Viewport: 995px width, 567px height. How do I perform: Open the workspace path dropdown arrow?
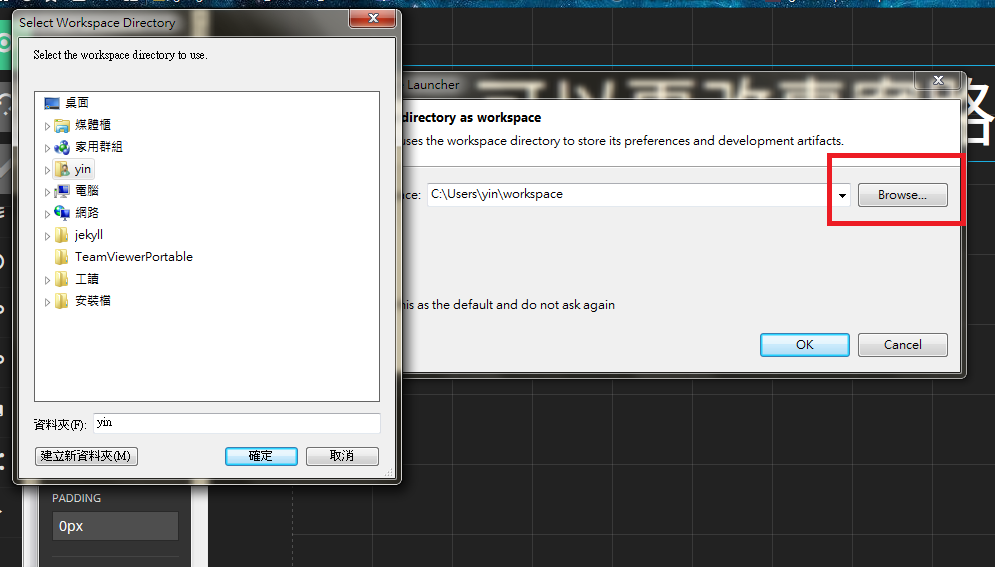pos(842,195)
